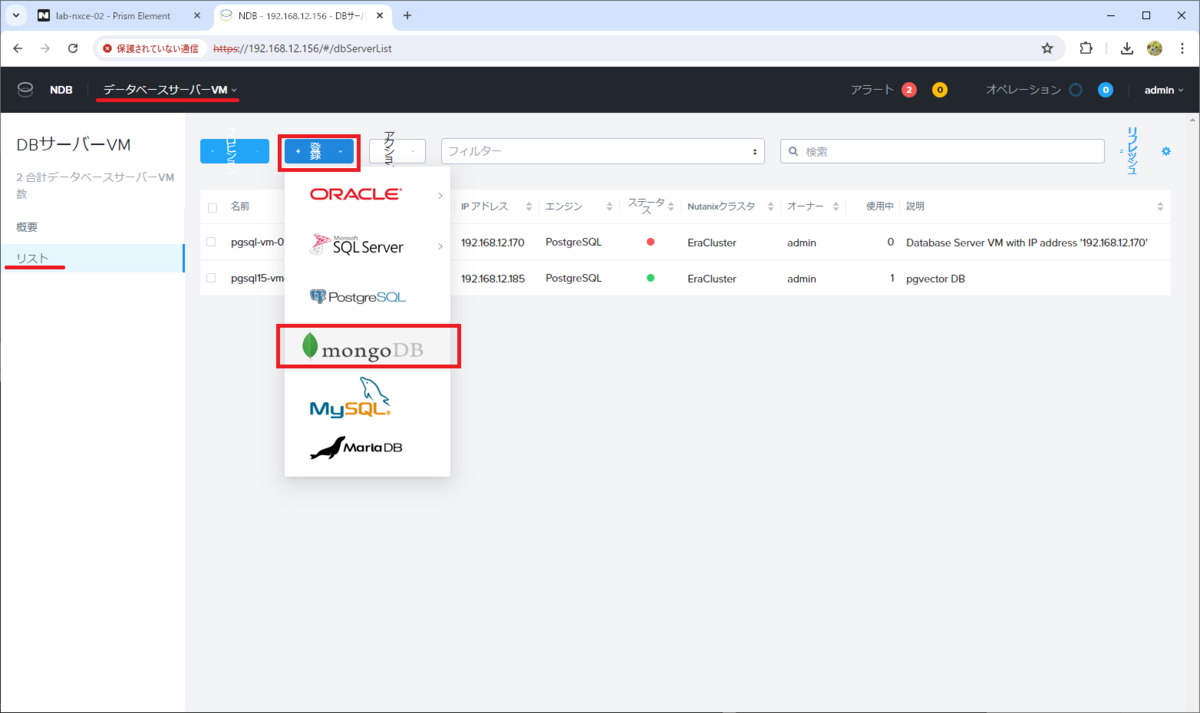Click the browser forward arrow

pyautogui.click(x=46, y=48)
